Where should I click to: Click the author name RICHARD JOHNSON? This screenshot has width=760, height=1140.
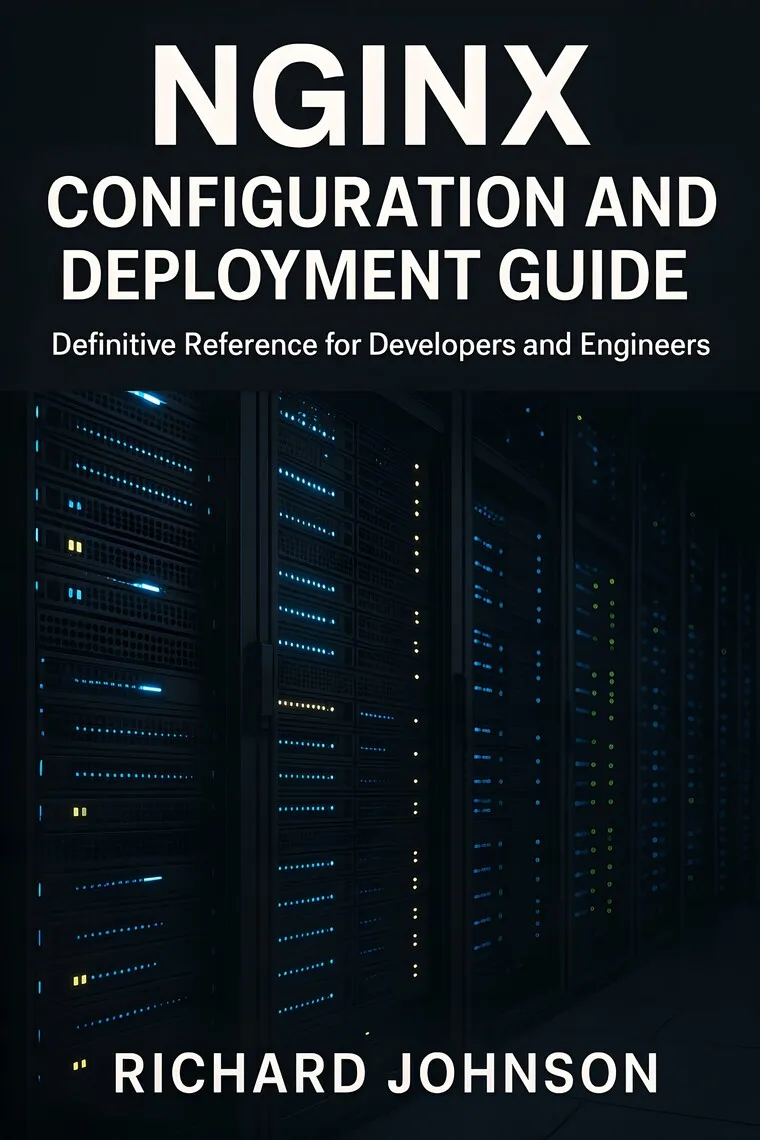click(386, 1073)
